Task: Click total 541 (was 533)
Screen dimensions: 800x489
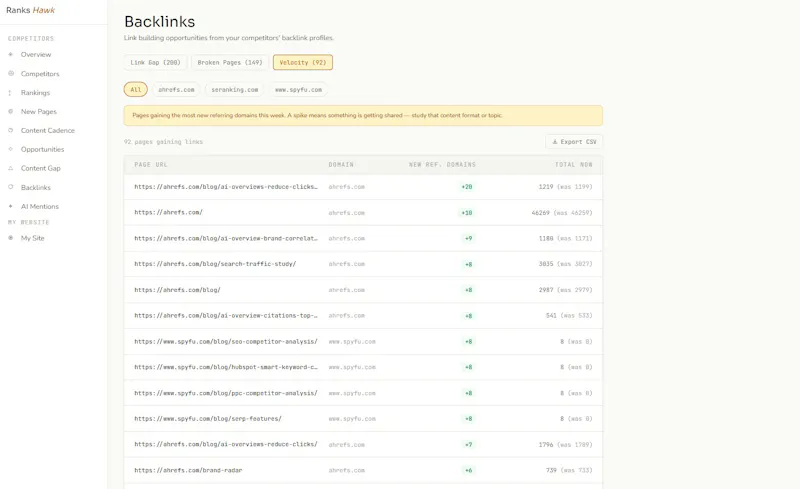Action: tap(569, 315)
